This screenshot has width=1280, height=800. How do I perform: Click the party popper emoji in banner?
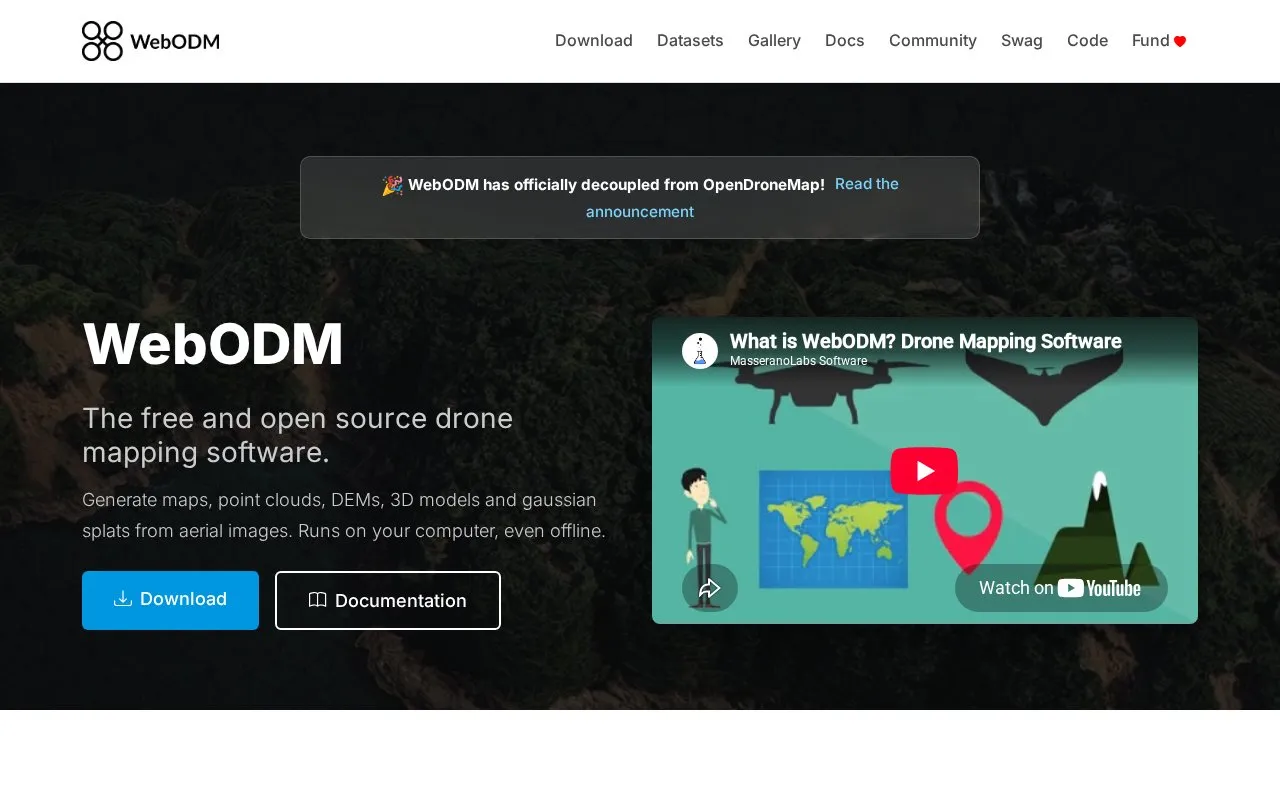[392, 185]
